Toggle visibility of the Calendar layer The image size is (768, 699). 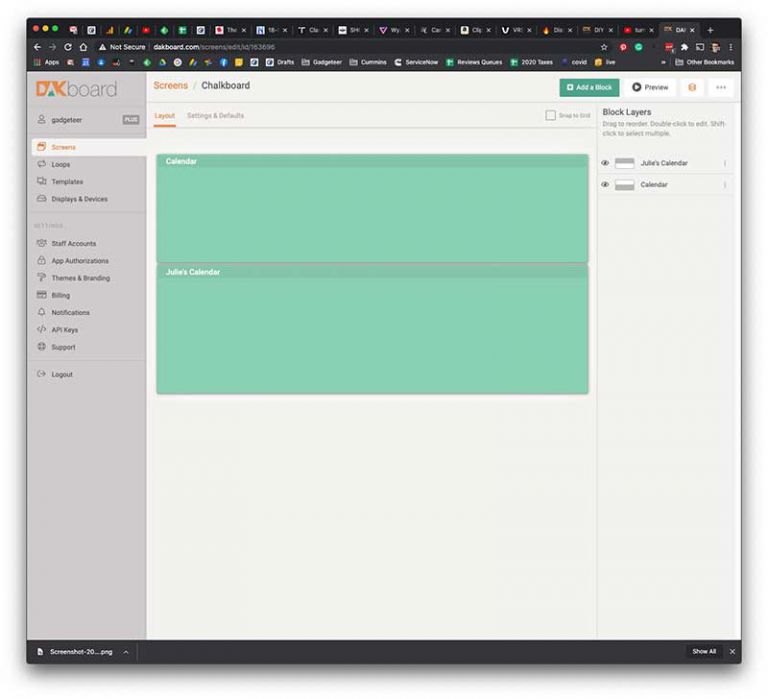[605, 185]
